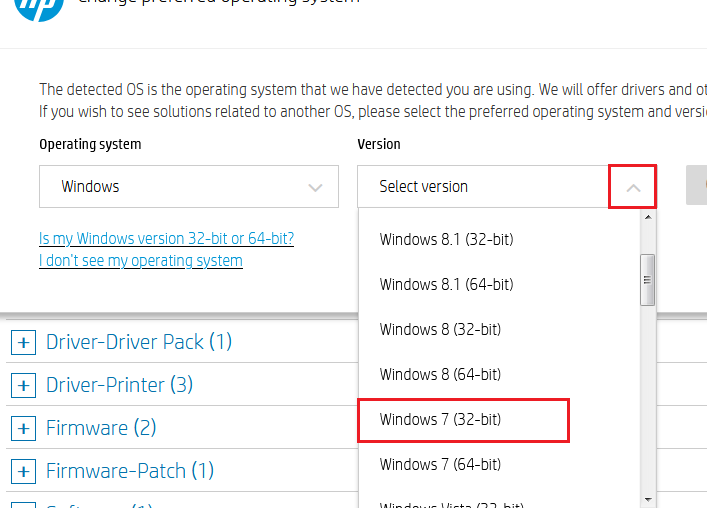Image resolution: width=707 pixels, height=508 pixels.
Task: Open the Operating system dropdown showing Windows
Action: pyautogui.click(x=188, y=187)
